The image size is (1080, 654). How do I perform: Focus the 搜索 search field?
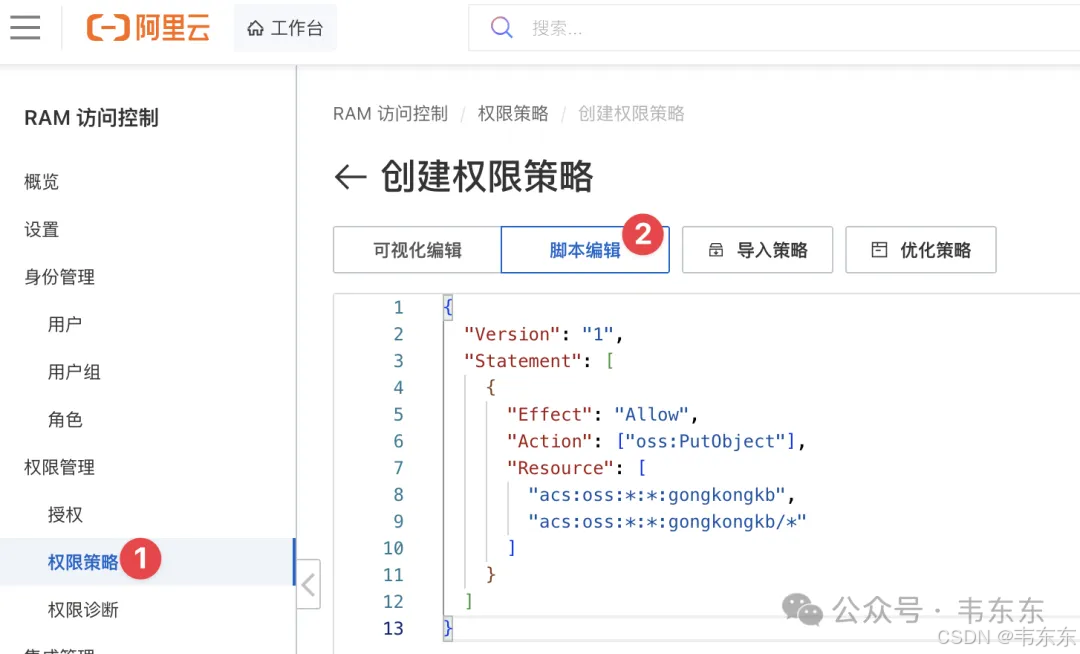coord(774,28)
